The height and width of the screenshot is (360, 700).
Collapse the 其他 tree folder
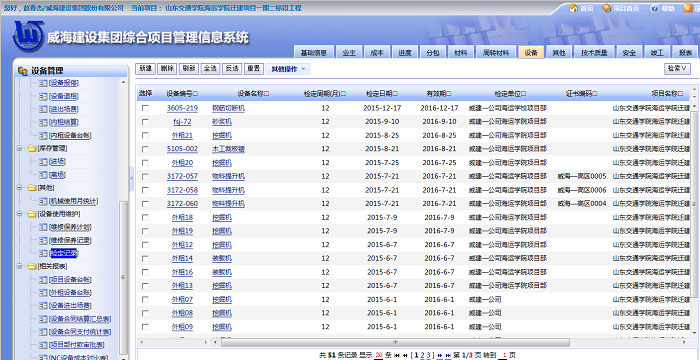20,188
